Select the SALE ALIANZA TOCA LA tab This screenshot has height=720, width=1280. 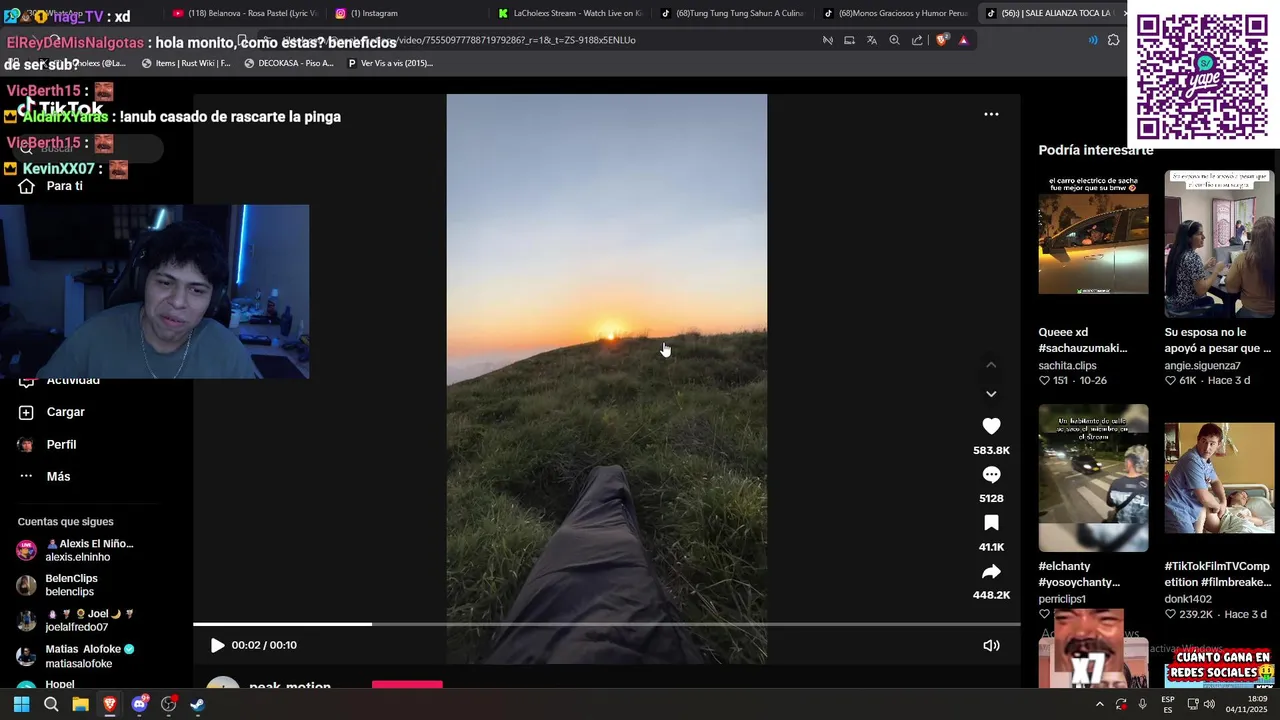click(1050, 13)
